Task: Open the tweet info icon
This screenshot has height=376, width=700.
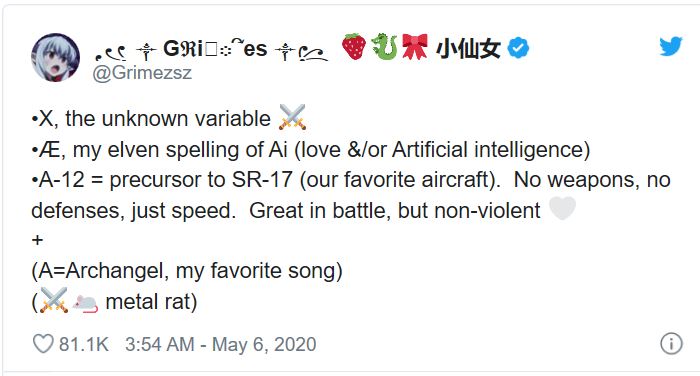Action: tap(671, 344)
